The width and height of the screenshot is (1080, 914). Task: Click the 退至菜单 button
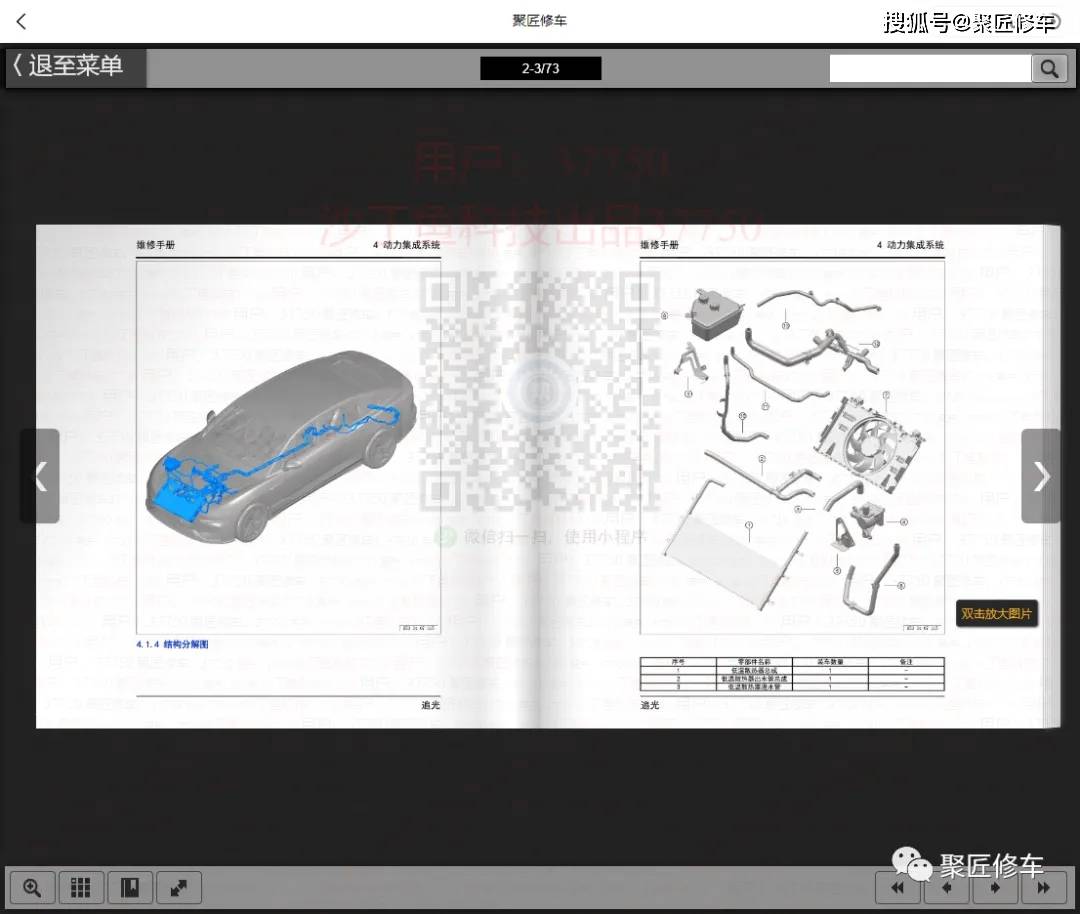(75, 66)
